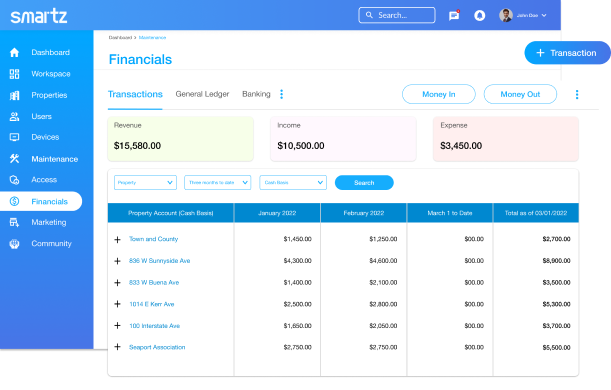This screenshot has height=390, width=611.
Task: Open the Cash Basis dropdown
Action: tap(293, 182)
